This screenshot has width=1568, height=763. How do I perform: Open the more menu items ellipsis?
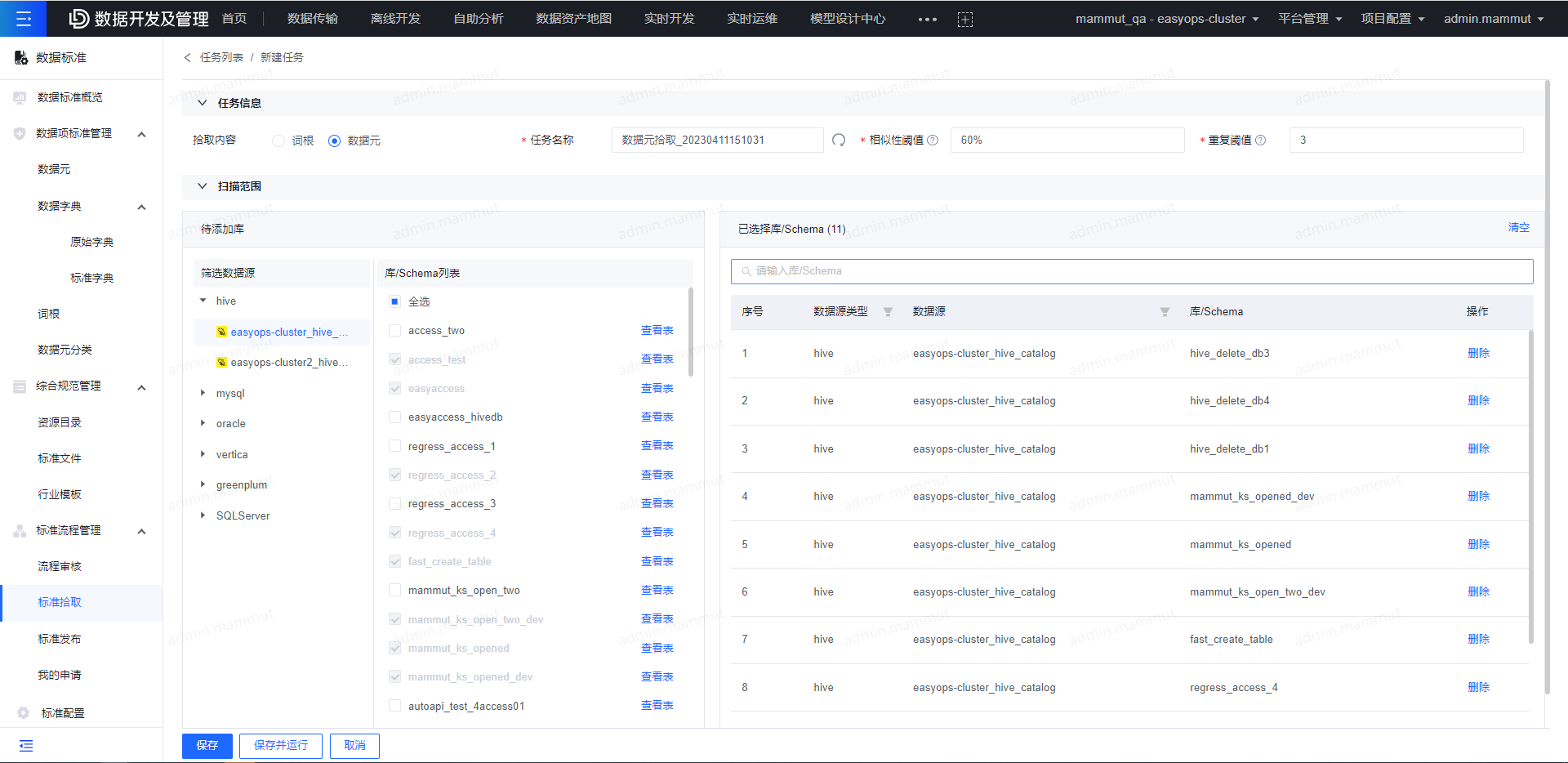pos(927,19)
